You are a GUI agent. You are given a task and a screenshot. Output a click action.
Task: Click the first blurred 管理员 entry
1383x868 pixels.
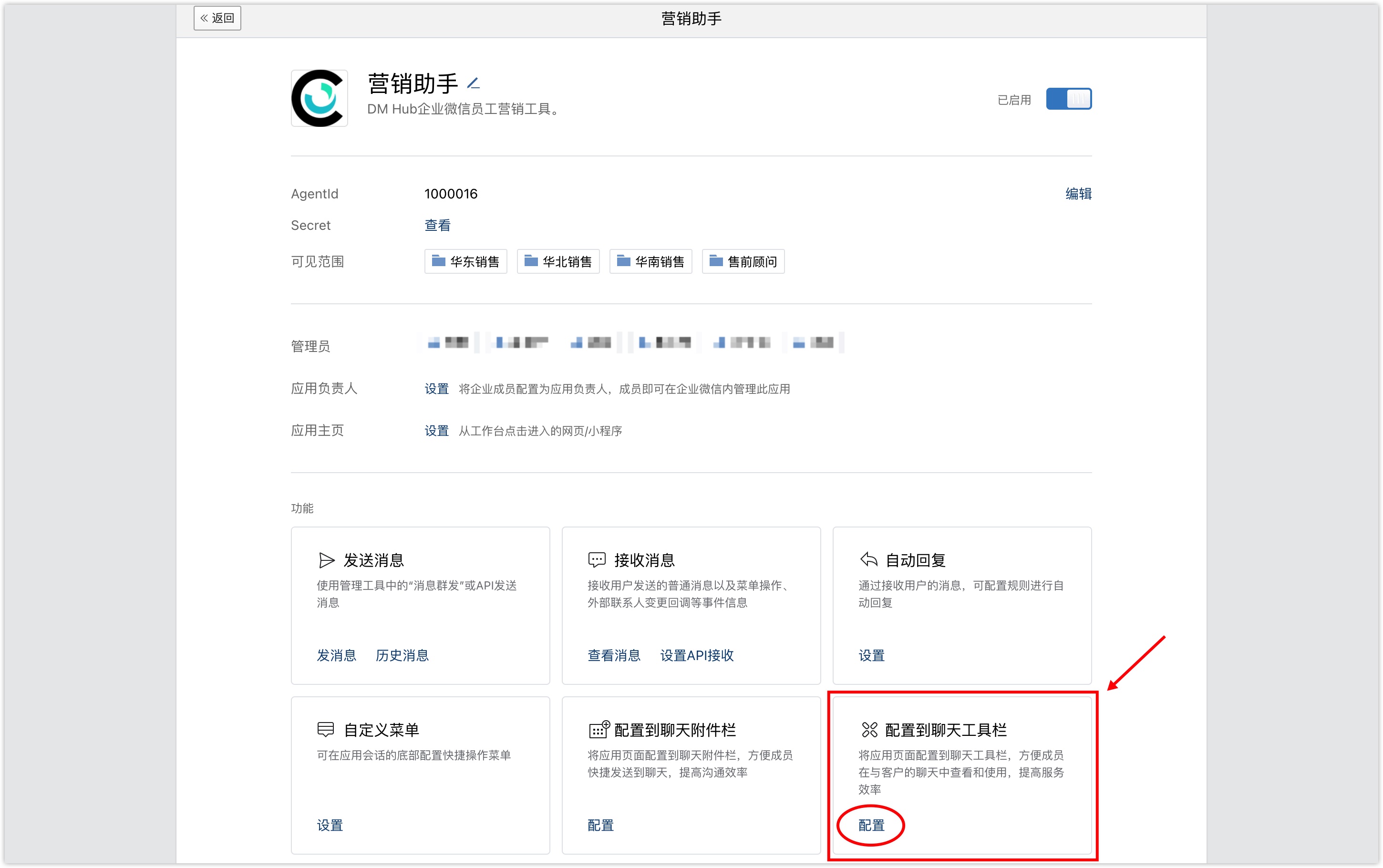coord(449,343)
